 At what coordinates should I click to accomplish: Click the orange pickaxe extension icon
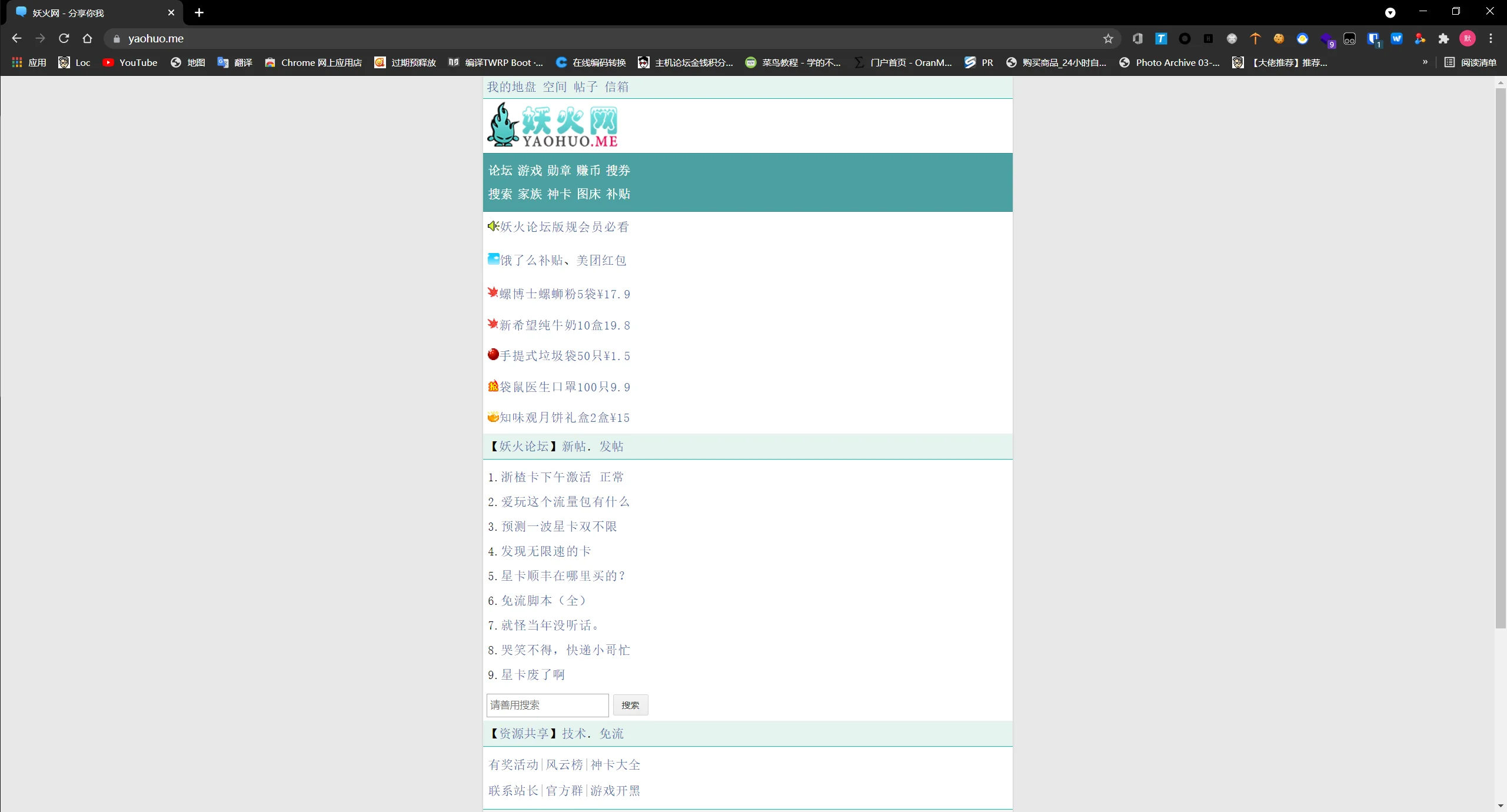pyautogui.click(x=1255, y=39)
